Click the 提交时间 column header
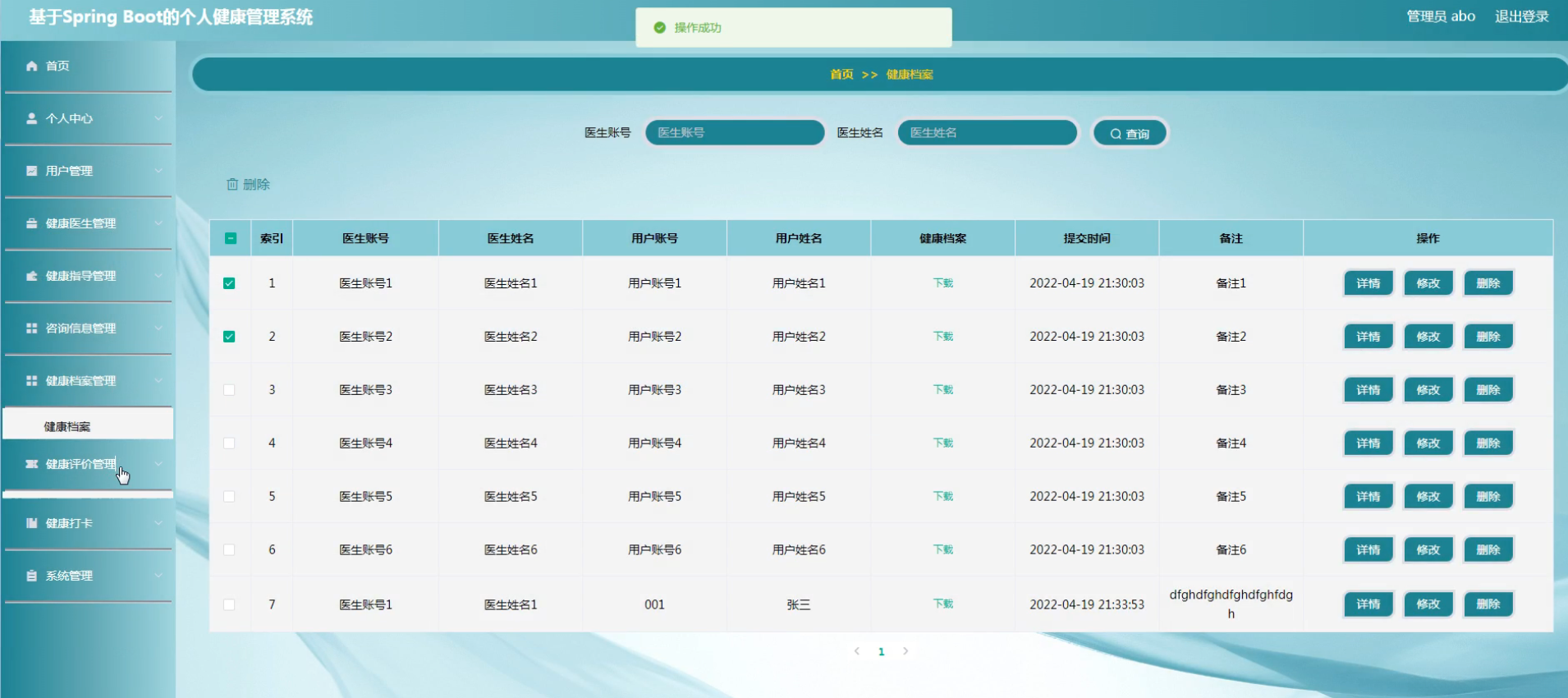This screenshot has width=1568, height=698. (1087, 238)
